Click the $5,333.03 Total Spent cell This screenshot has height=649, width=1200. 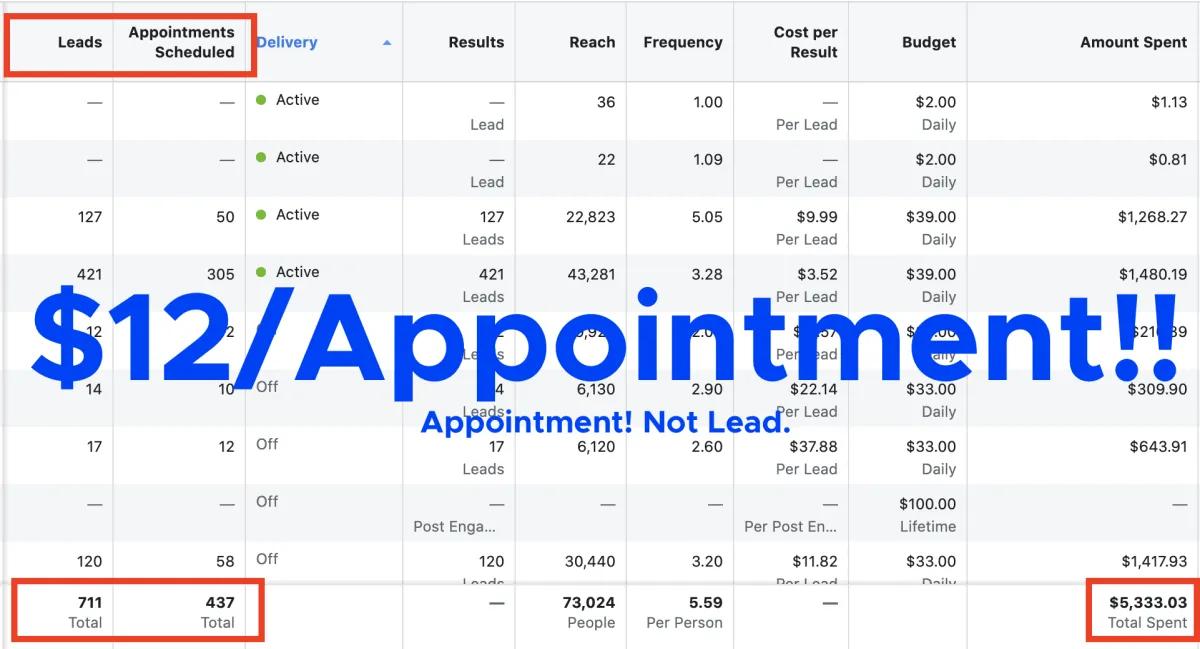coord(1147,612)
